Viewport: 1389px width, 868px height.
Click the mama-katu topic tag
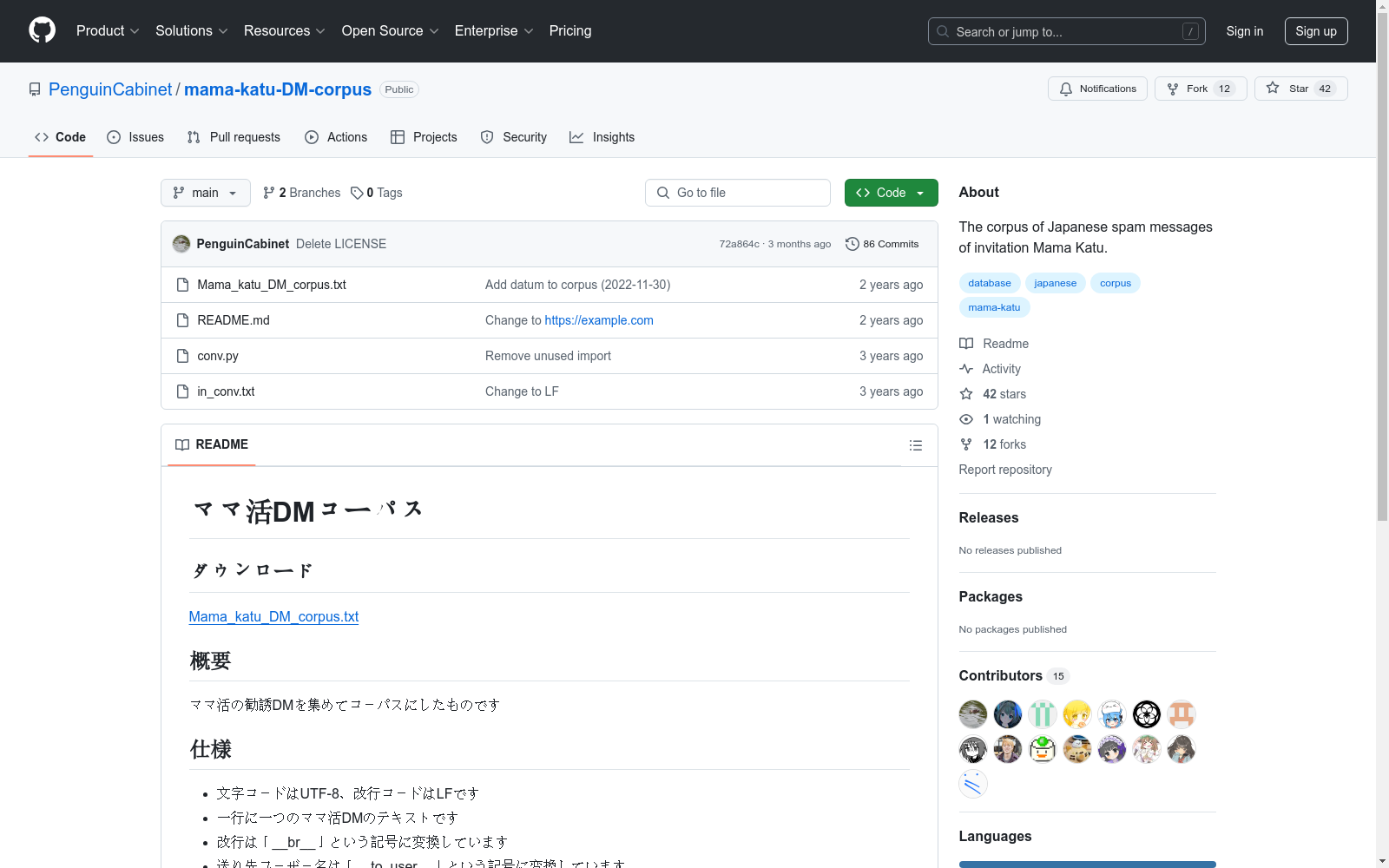pos(994,307)
